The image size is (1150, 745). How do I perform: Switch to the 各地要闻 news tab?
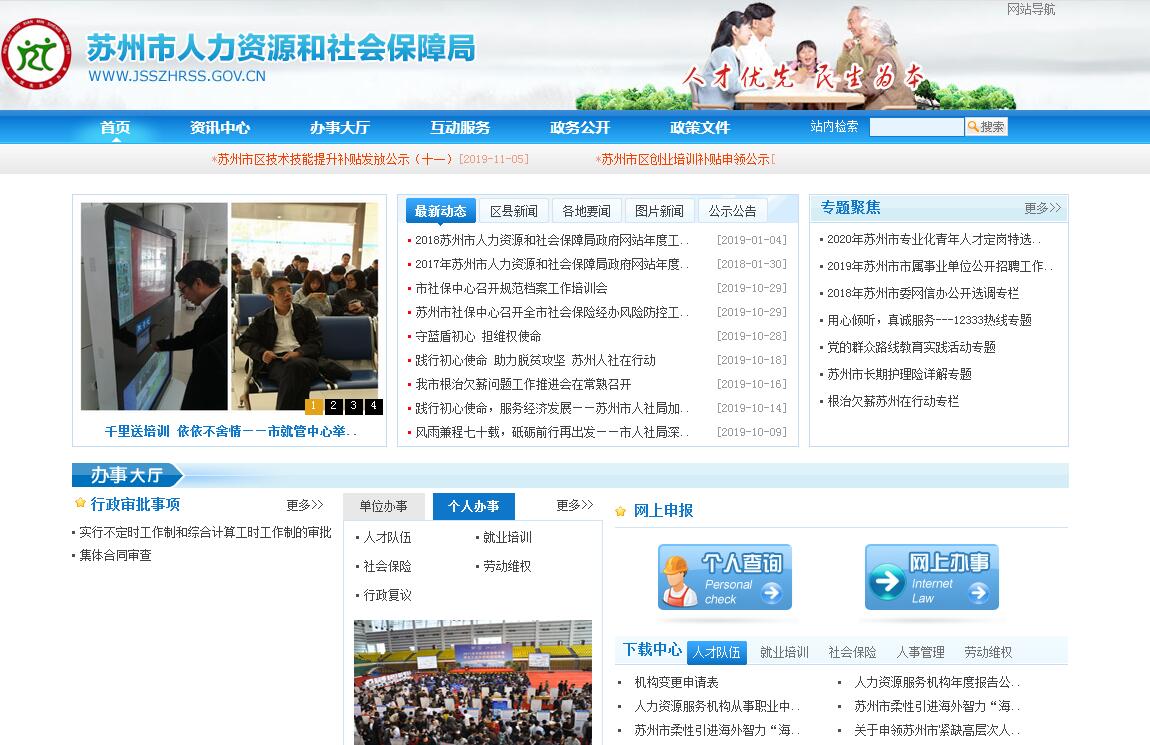[586, 211]
